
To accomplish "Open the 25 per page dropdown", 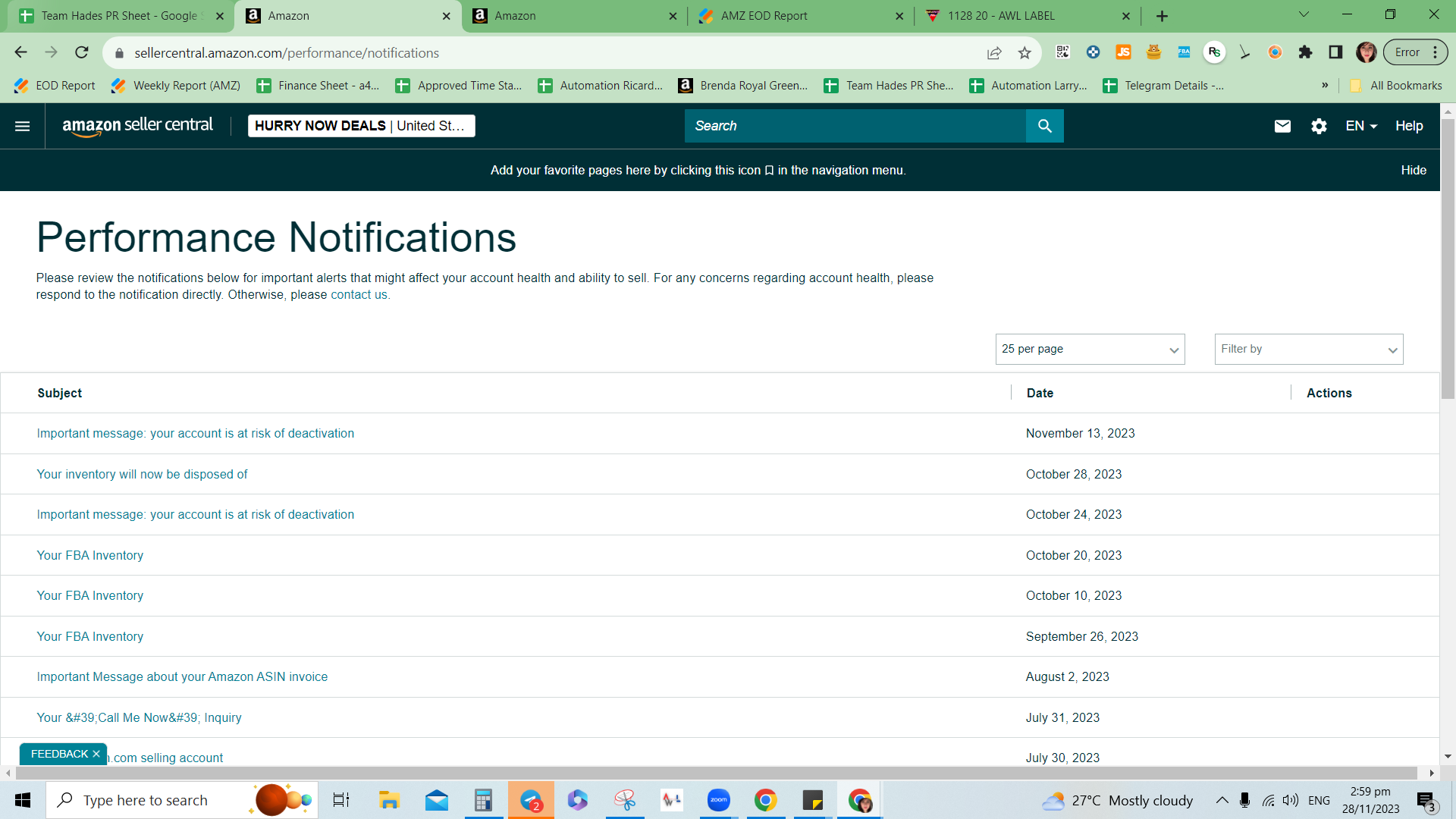I will [1090, 349].
